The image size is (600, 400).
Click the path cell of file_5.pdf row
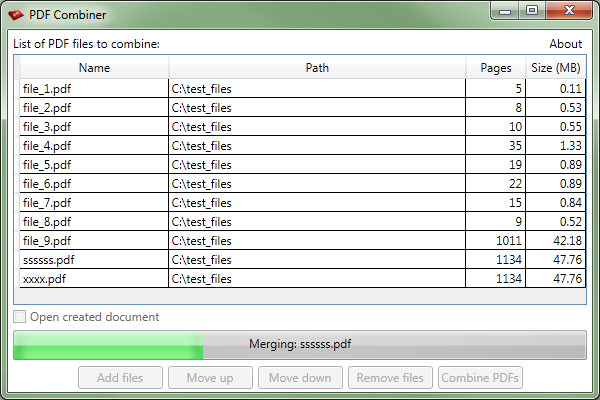click(x=317, y=165)
